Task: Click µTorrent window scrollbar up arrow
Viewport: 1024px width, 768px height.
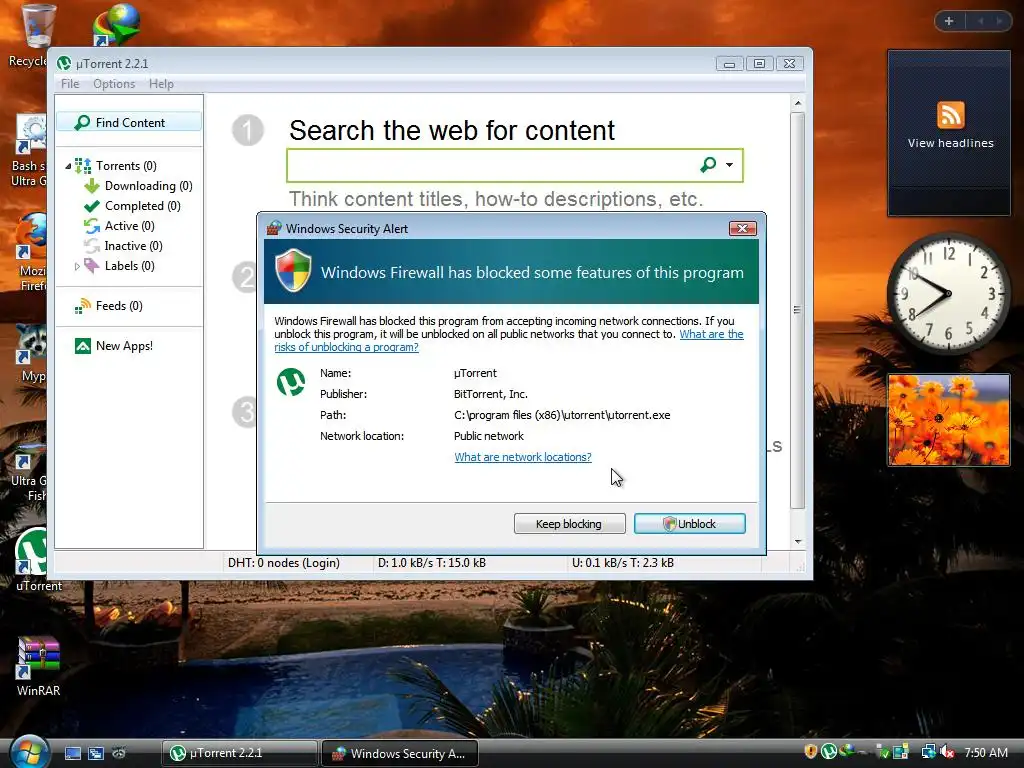Action: 797,103
